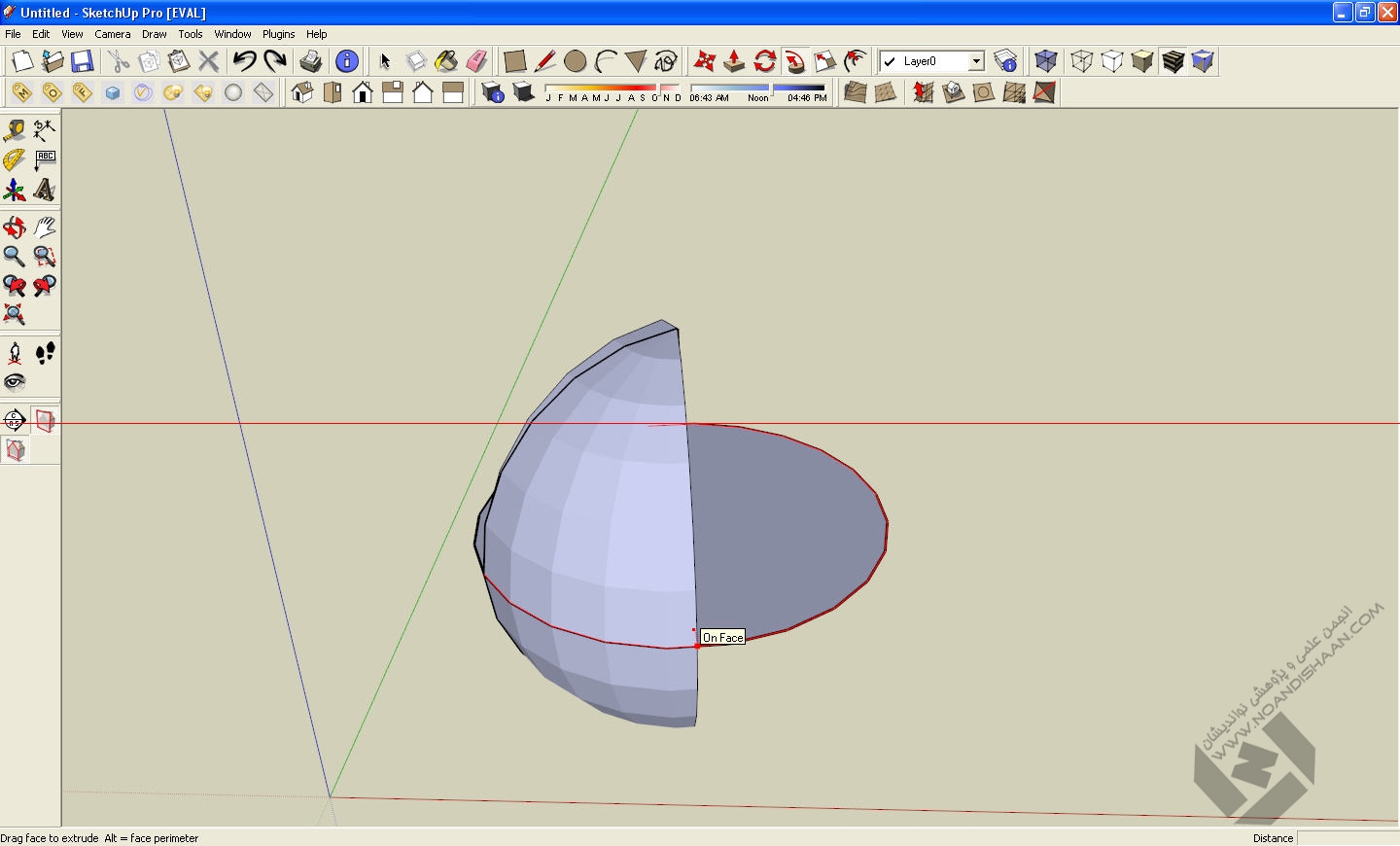Toggle X-Ray face style
The image size is (1400, 846).
coord(1046,61)
